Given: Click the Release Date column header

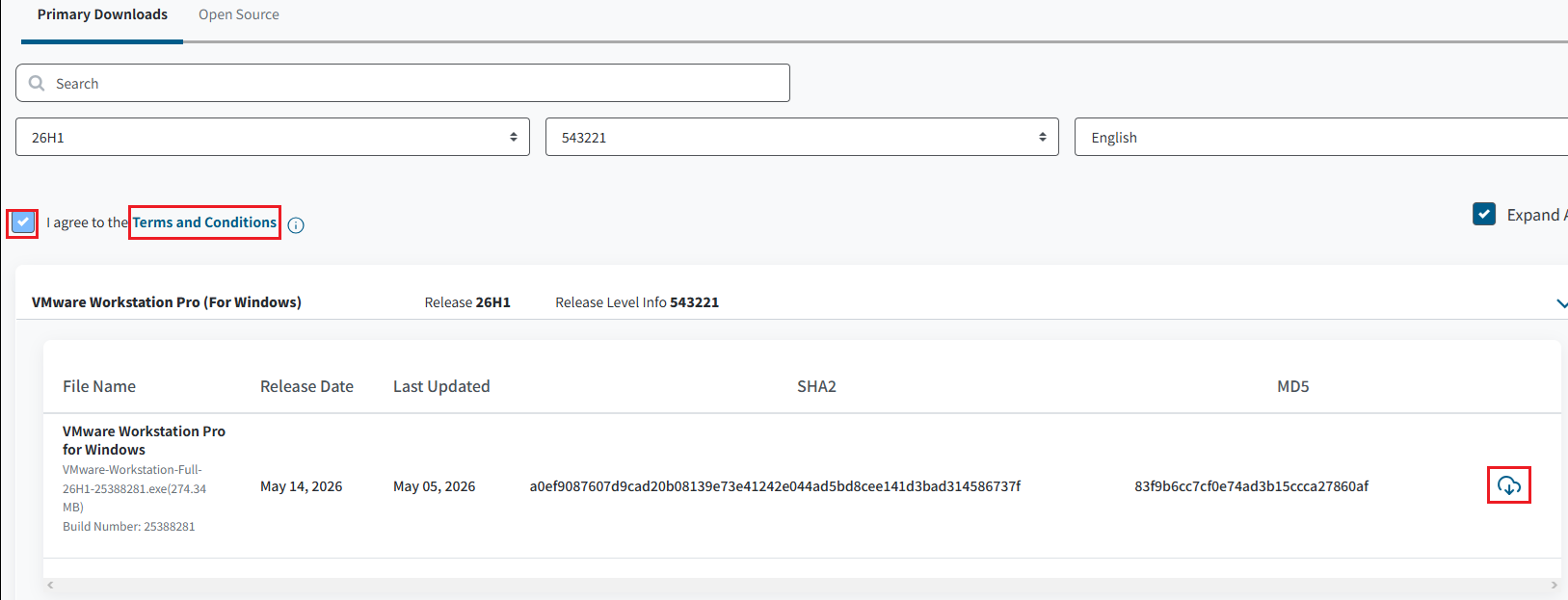Looking at the screenshot, I should [306, 386].
